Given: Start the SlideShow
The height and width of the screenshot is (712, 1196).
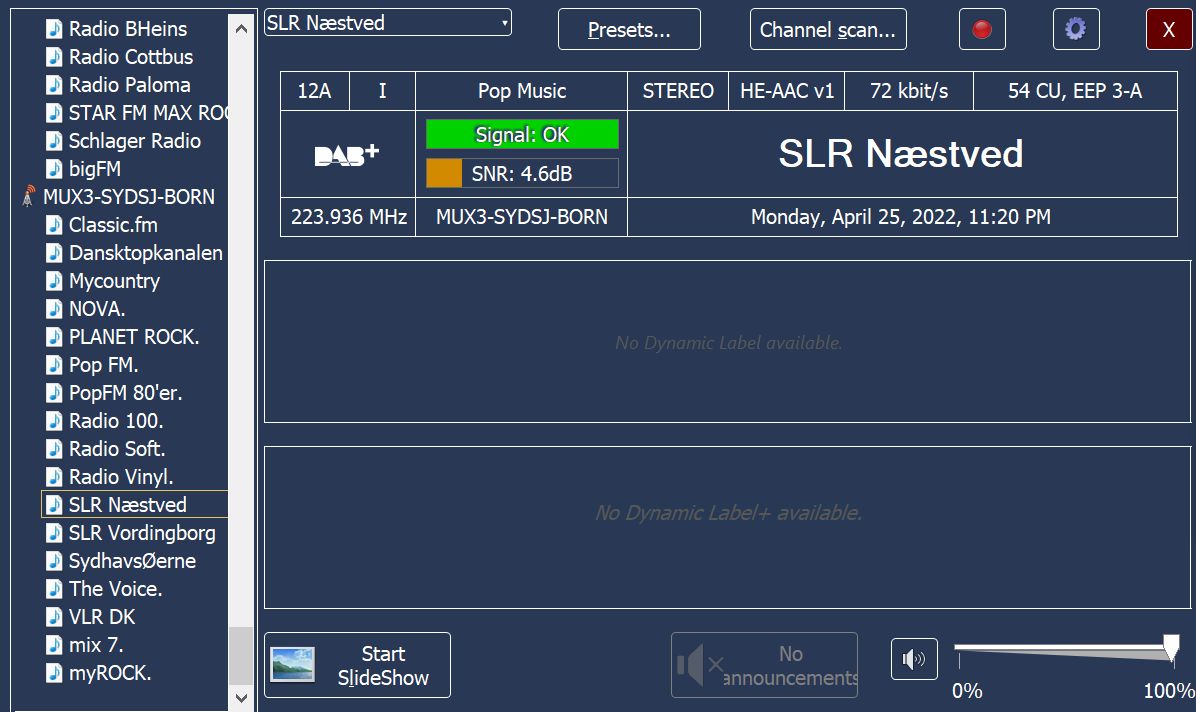Looking at the screenshot, I should click(357, 665).
